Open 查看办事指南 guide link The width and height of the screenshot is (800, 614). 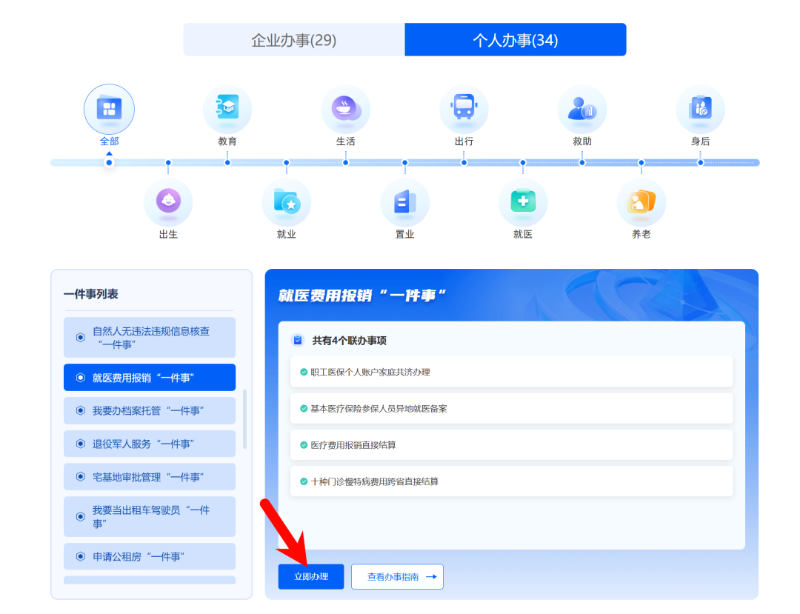point(397,577)
